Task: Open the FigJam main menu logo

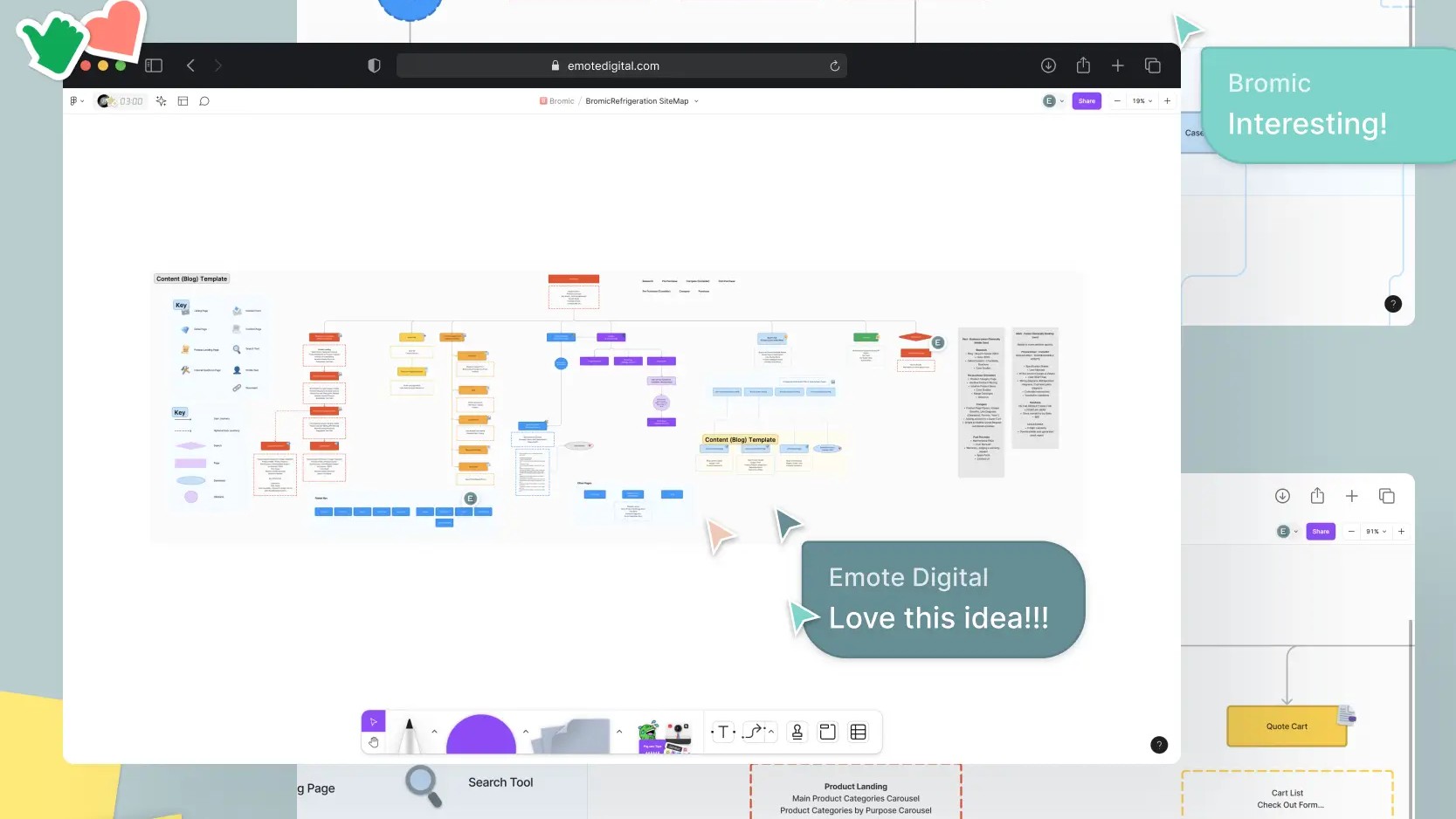Action: [77, 101]
